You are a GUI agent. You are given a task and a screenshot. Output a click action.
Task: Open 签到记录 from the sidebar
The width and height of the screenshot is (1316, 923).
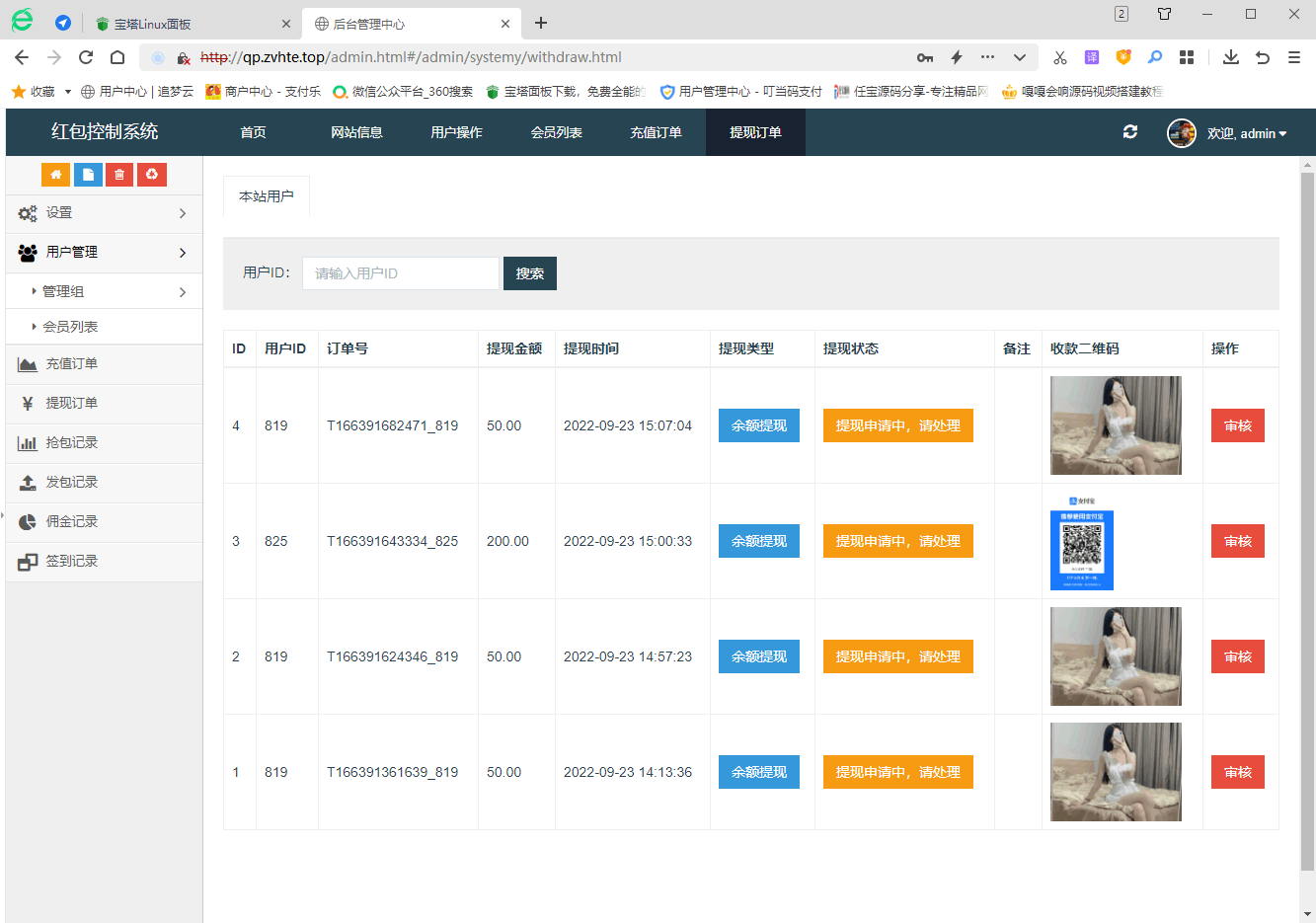[72, 561]
